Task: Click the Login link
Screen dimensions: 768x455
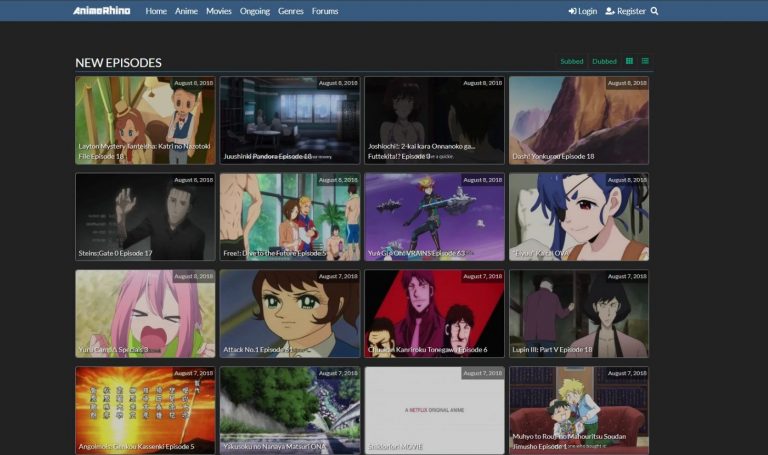Action: coord(582,11)
